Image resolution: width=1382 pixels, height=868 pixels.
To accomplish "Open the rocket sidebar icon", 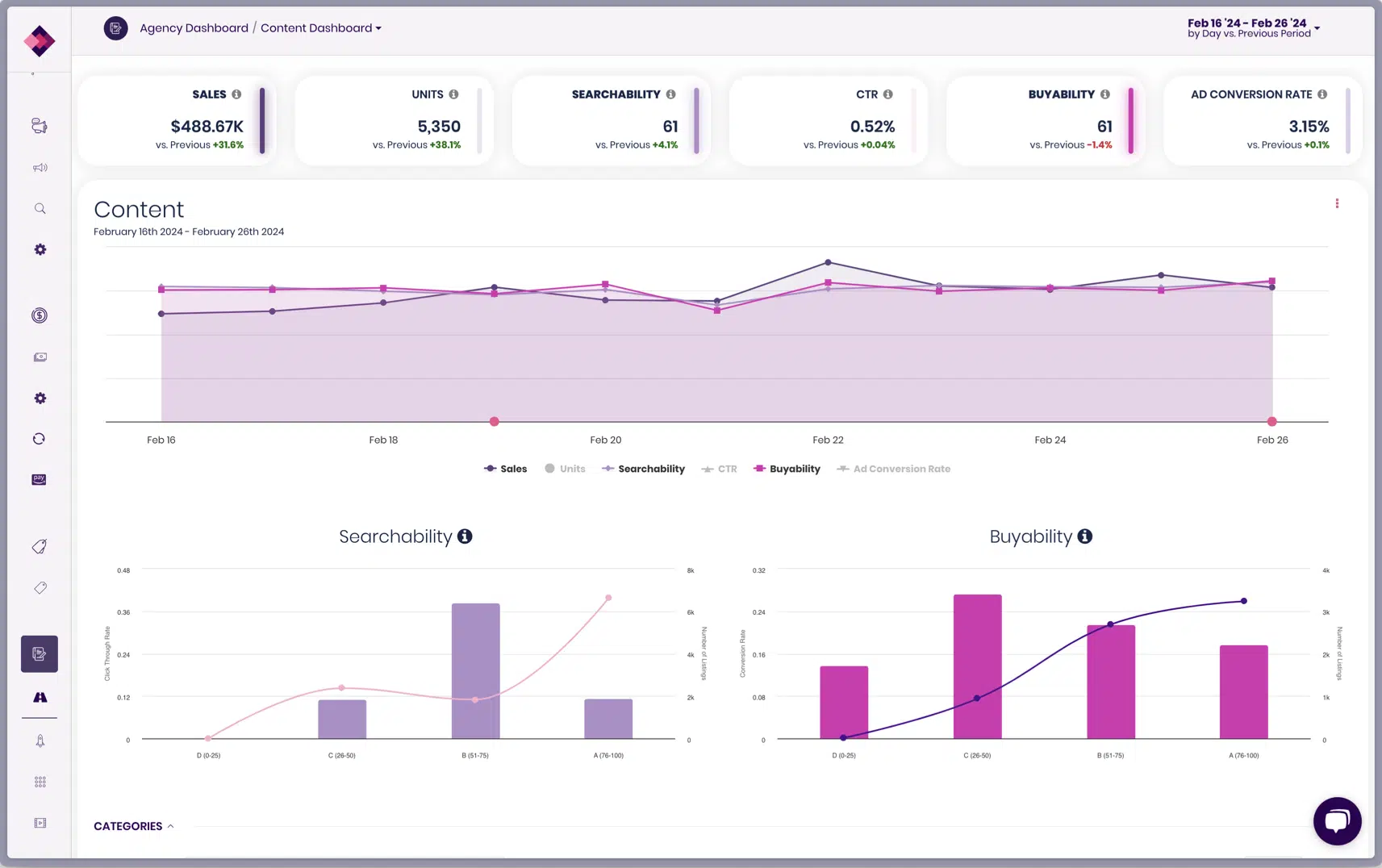I will [x=40, y=741].
